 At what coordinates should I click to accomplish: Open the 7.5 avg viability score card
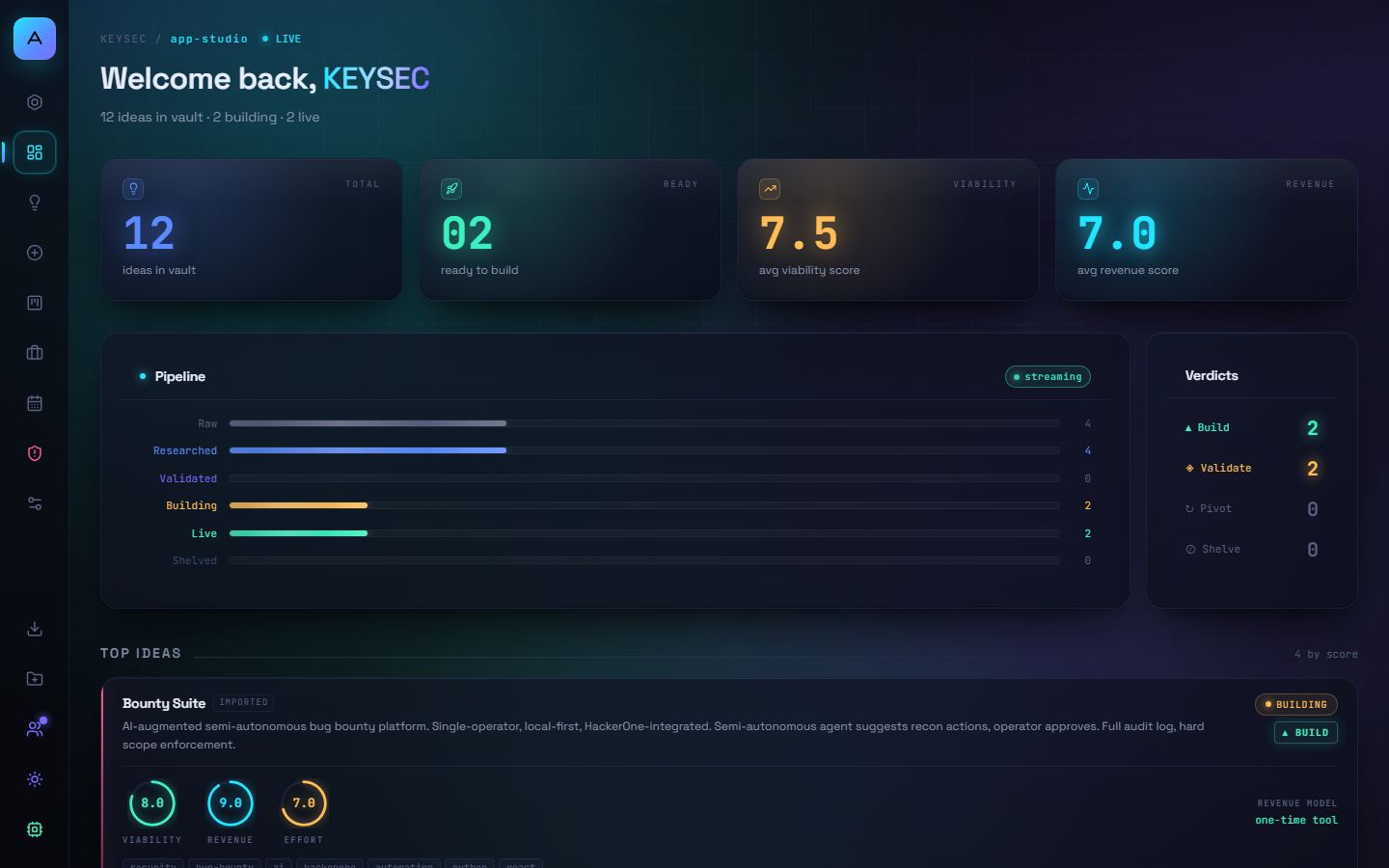[888, 230]
